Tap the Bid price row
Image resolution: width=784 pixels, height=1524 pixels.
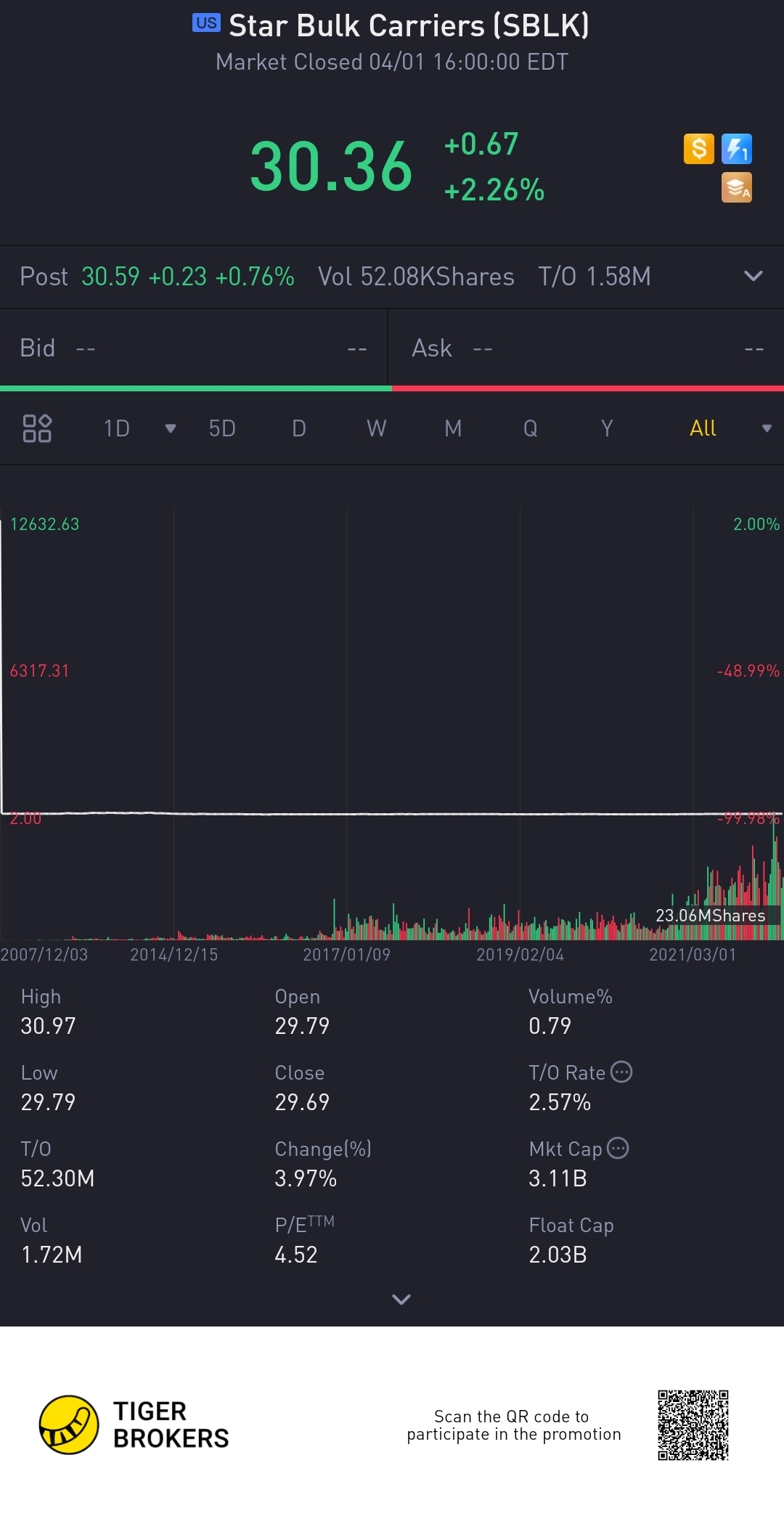(194, 349)
